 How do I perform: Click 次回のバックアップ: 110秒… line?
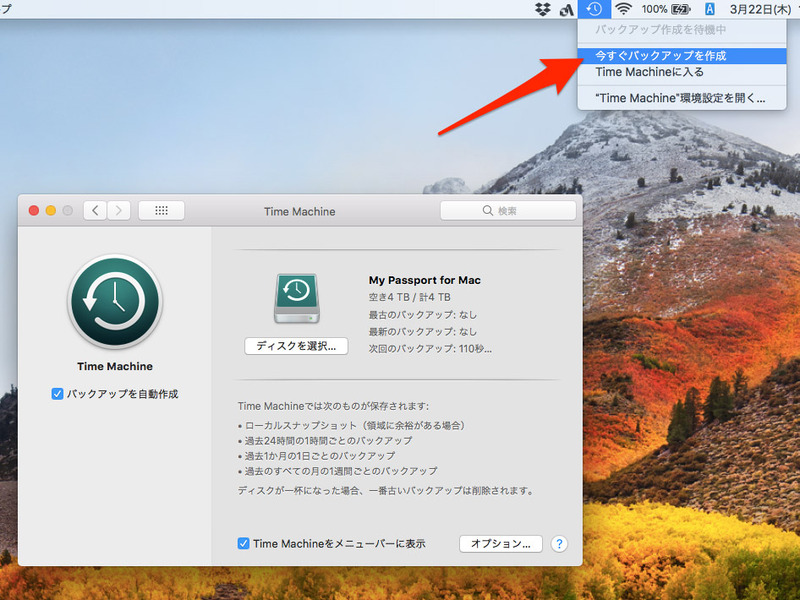[430, 349]
